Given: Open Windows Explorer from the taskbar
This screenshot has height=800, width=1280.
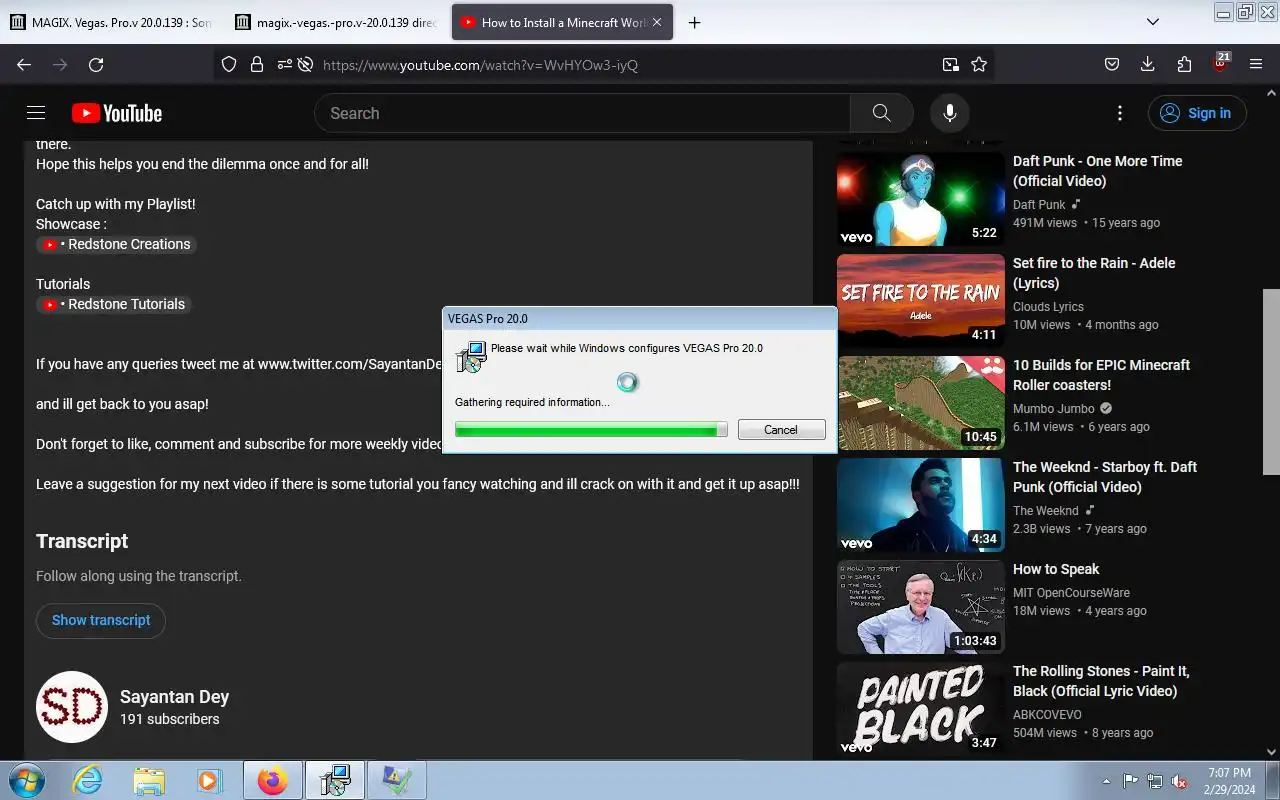Looking at the screenshot, I should point(148,780).
